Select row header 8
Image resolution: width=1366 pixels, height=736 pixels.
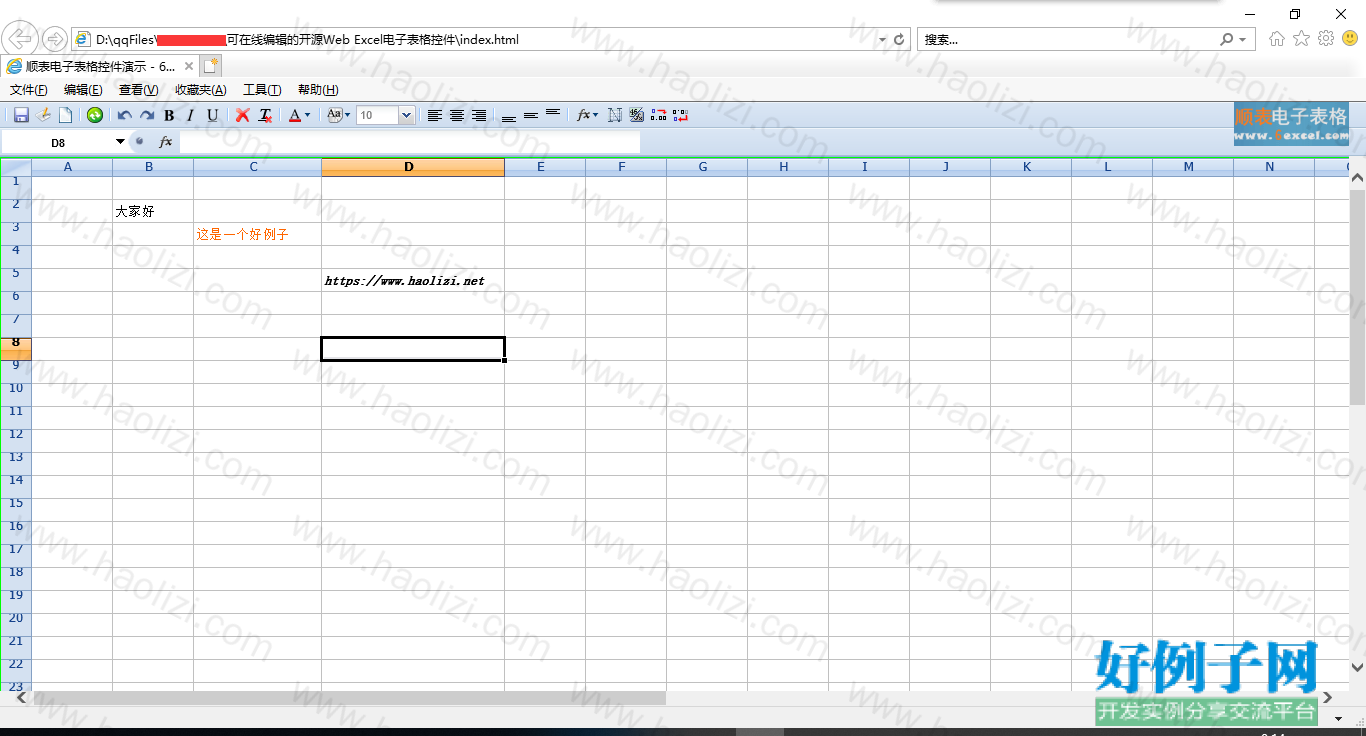(16, 349)
